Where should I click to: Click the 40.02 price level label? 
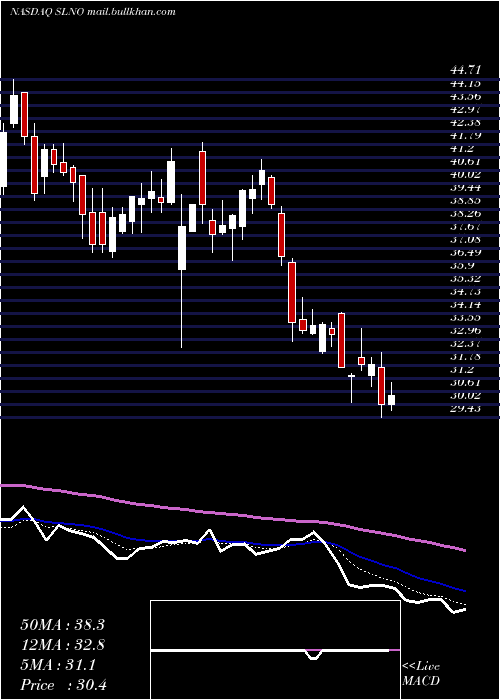(x=465, y=174)
